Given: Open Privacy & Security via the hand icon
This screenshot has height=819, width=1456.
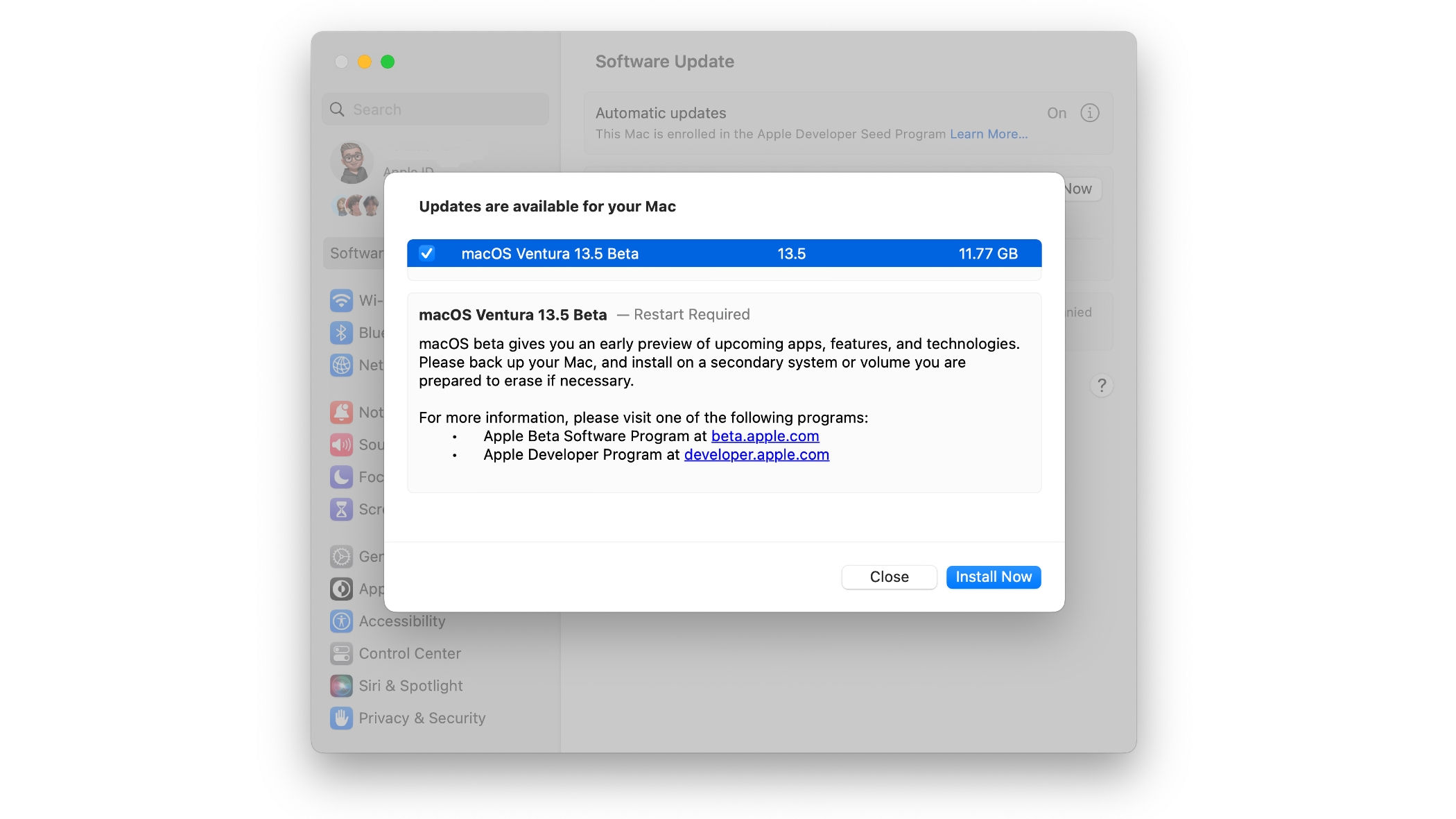Looking at the screenshot, I should 341,718.
